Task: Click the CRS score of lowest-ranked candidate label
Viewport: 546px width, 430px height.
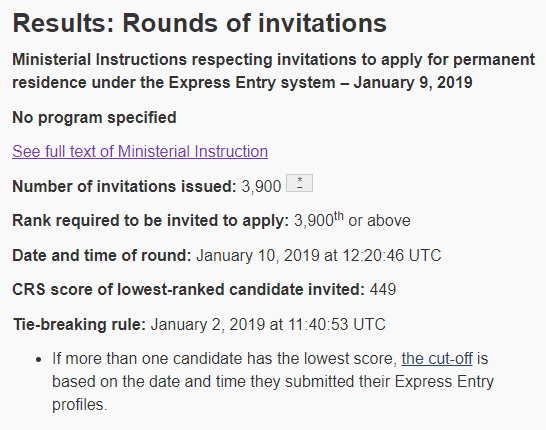Action: click(188, 290)
